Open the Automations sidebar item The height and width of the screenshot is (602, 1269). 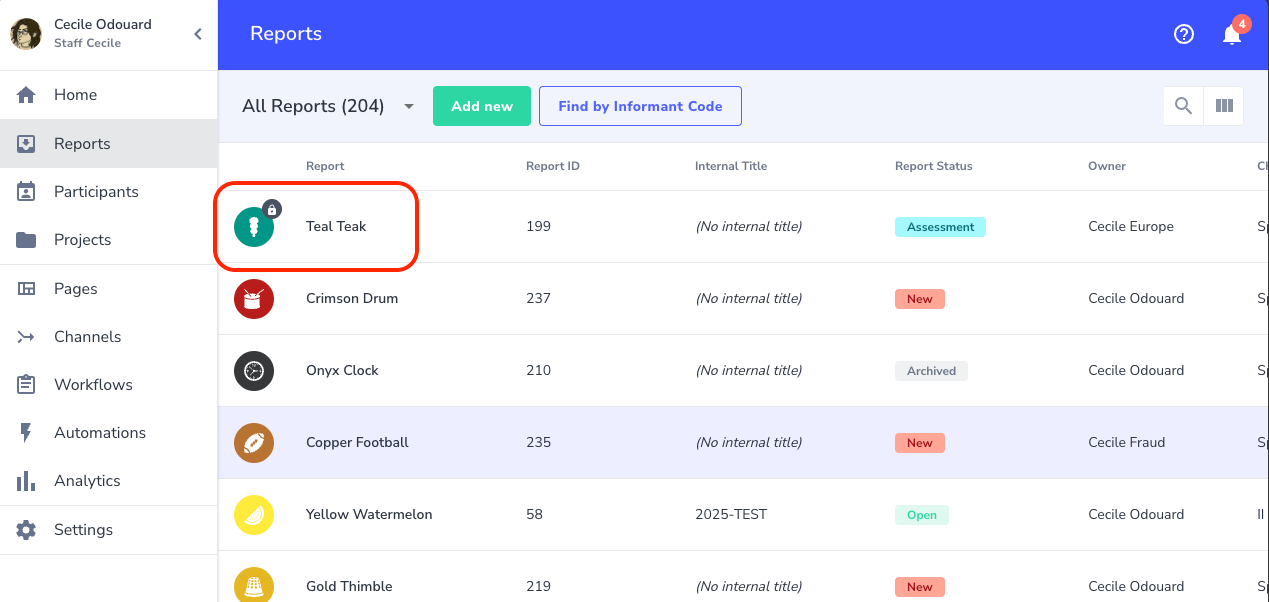point(99,433)
